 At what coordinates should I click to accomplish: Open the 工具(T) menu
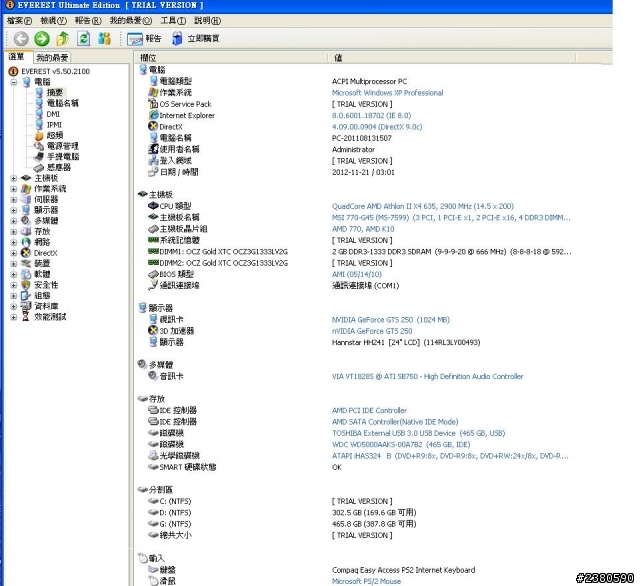173,20
